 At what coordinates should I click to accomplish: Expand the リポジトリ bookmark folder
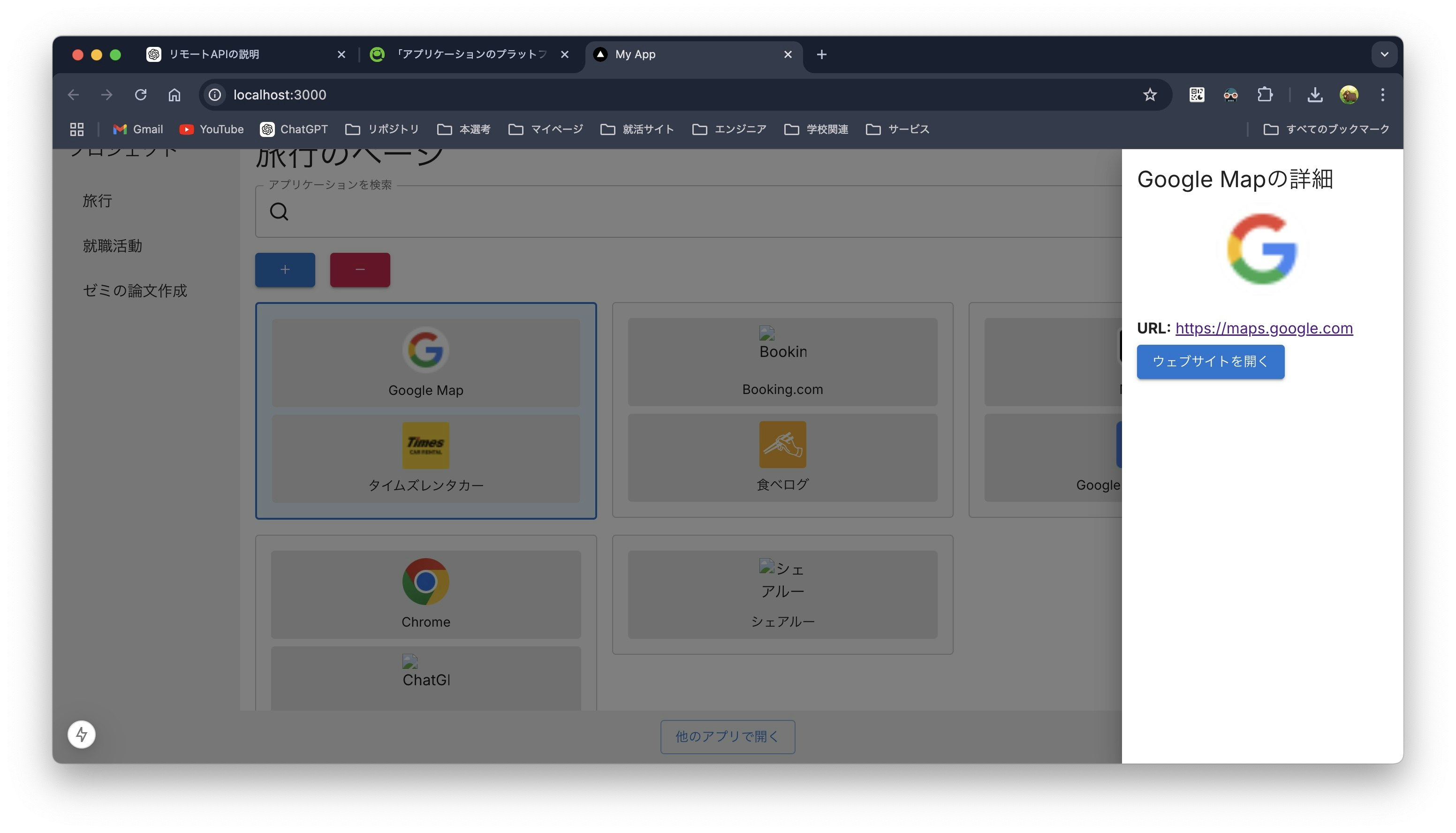click(x=382, y=129)
